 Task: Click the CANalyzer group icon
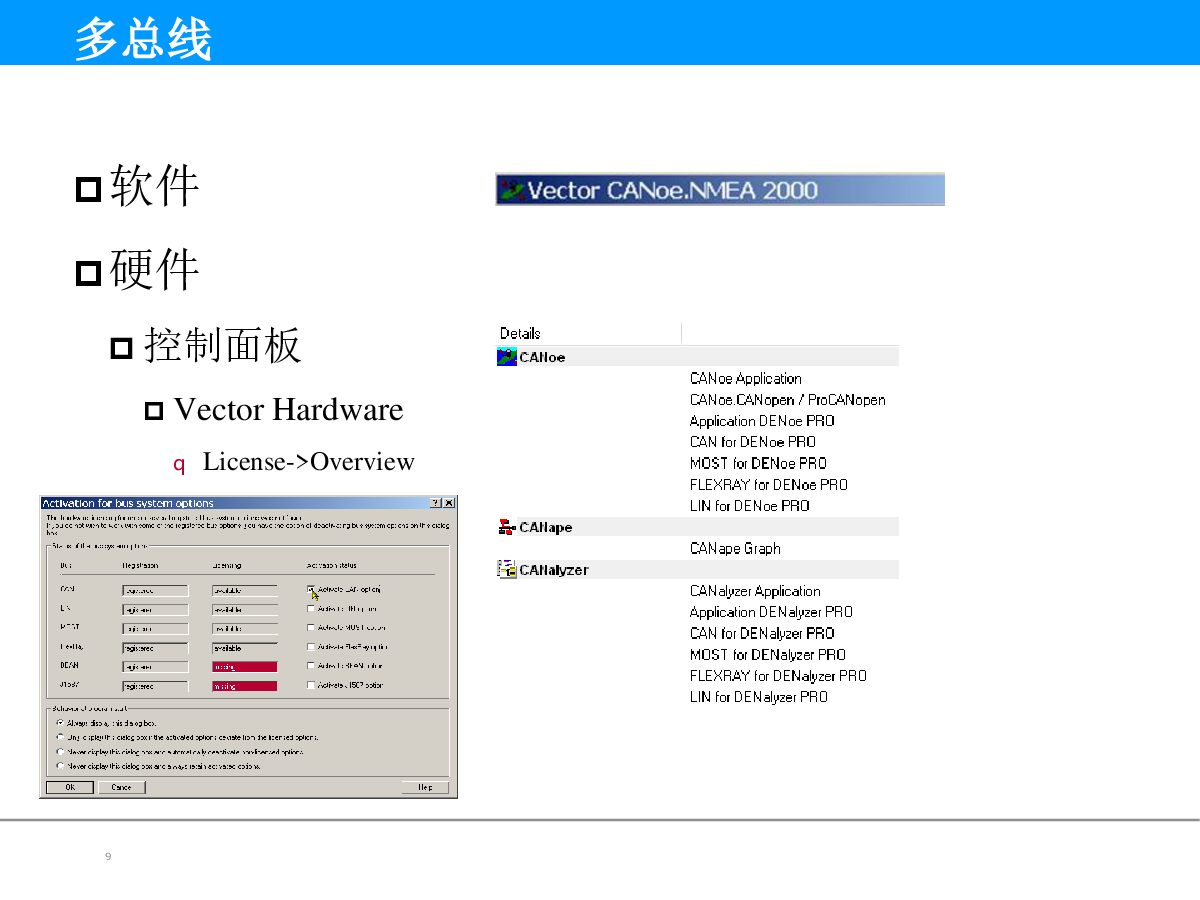click(507, 569)
